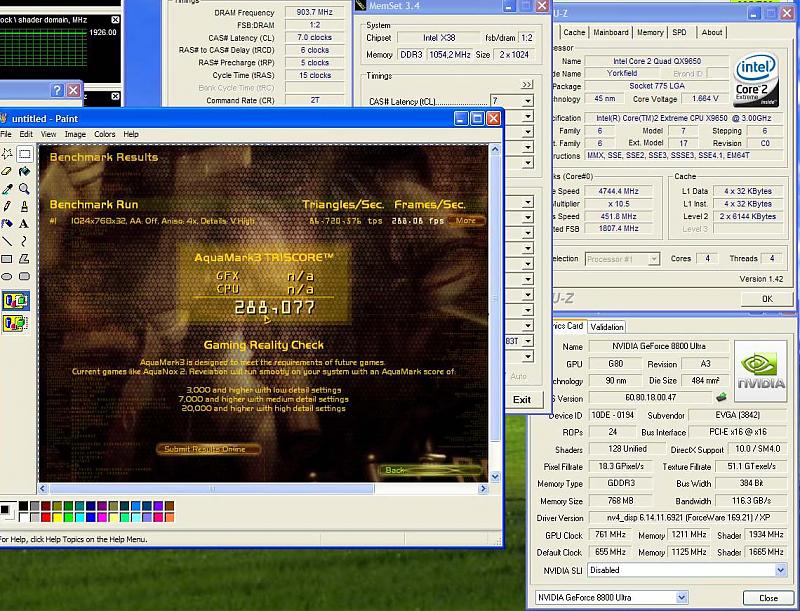This screenshot has height=611, width=800.
Task: Choose the rectangular Select tool in Paint
Action: pos(24,154)
